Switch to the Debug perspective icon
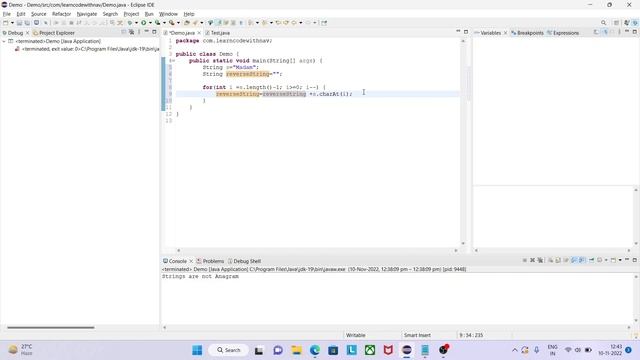640x360 pixels. pyautogui.click(x=635, y=23)
